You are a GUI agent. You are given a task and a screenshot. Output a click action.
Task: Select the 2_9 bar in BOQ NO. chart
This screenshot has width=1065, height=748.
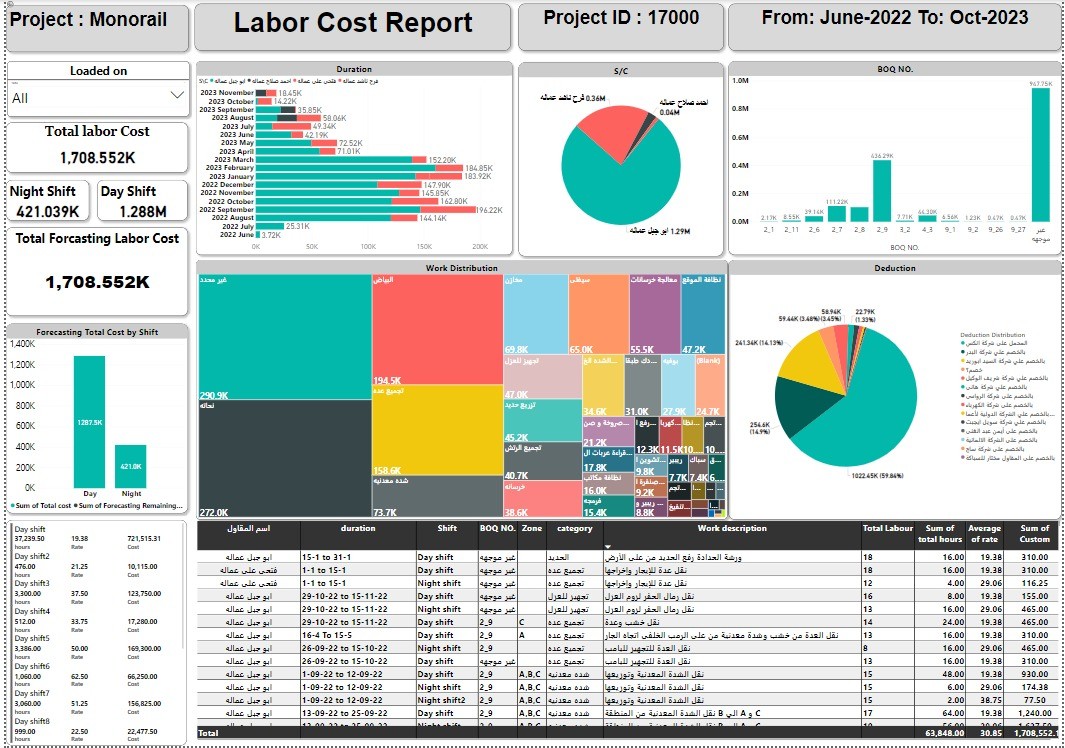click(881, 190)
